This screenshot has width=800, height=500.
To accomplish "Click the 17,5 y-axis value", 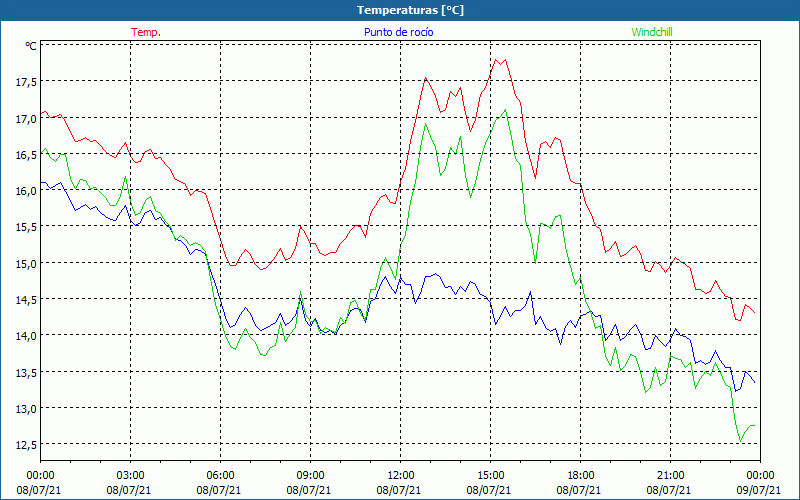I will tap(26, 83).
